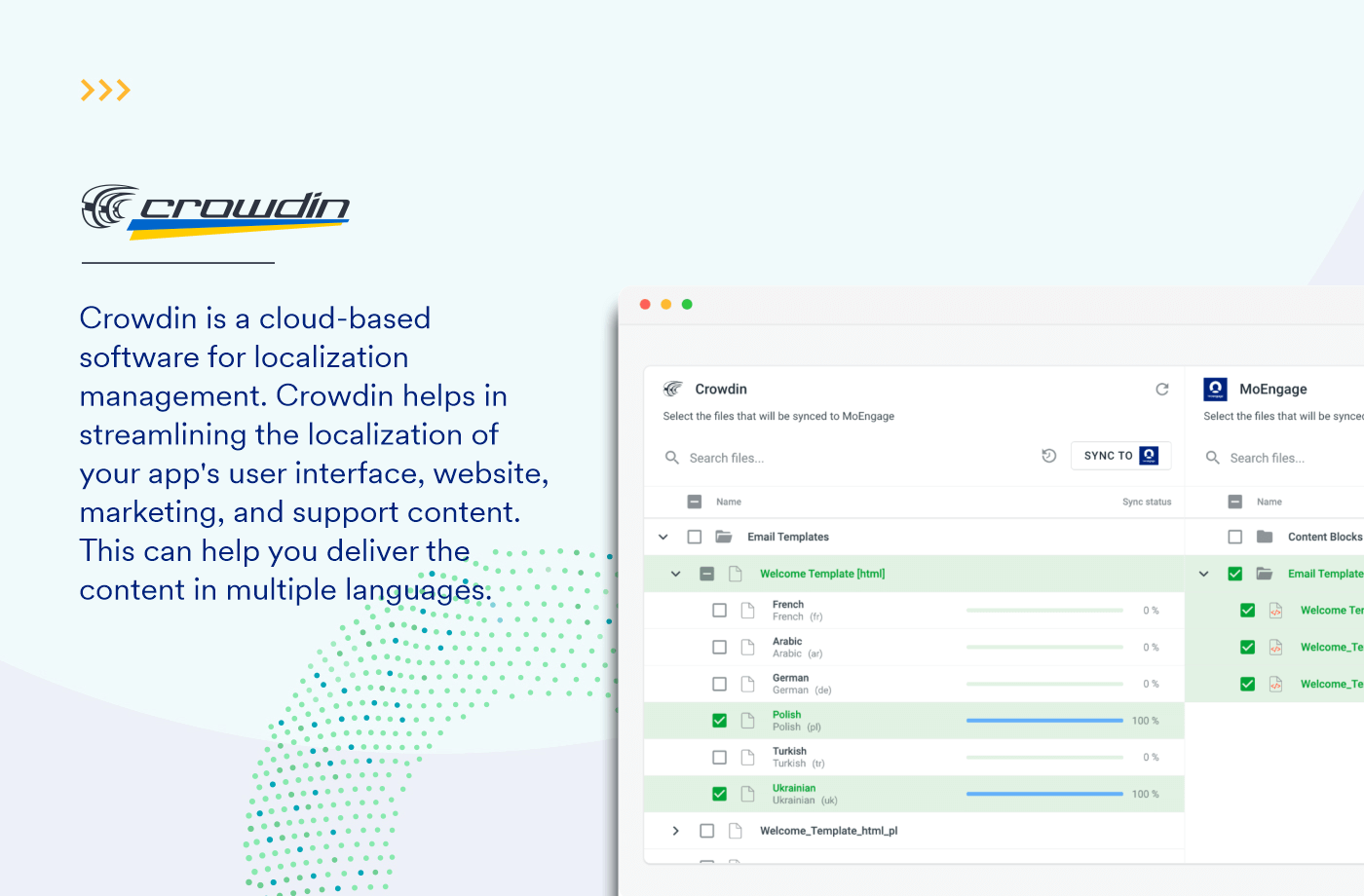Screen dimensions: 1364x896
Task: Click the Welcome_Template_html_pl file name
Action: pos(829,831)
